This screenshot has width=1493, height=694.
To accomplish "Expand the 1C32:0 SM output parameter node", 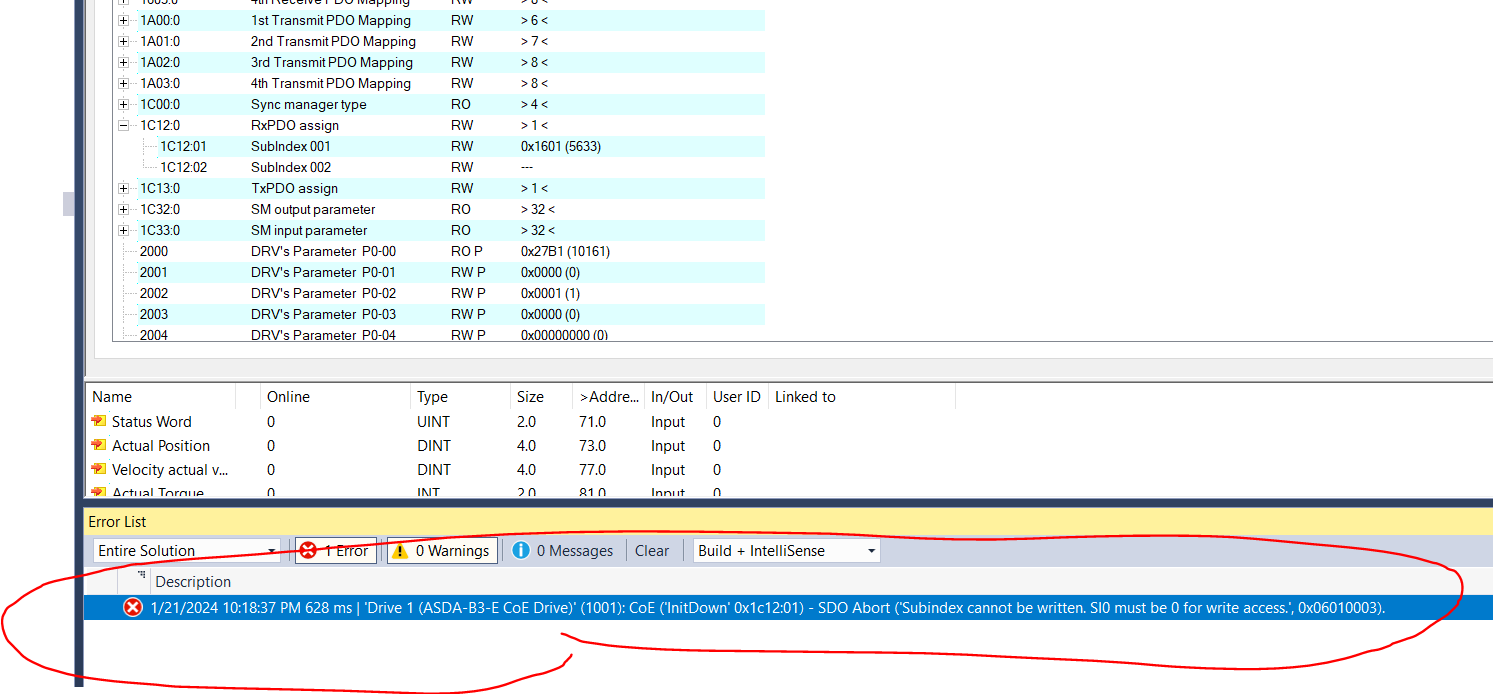I will (123, 210).
